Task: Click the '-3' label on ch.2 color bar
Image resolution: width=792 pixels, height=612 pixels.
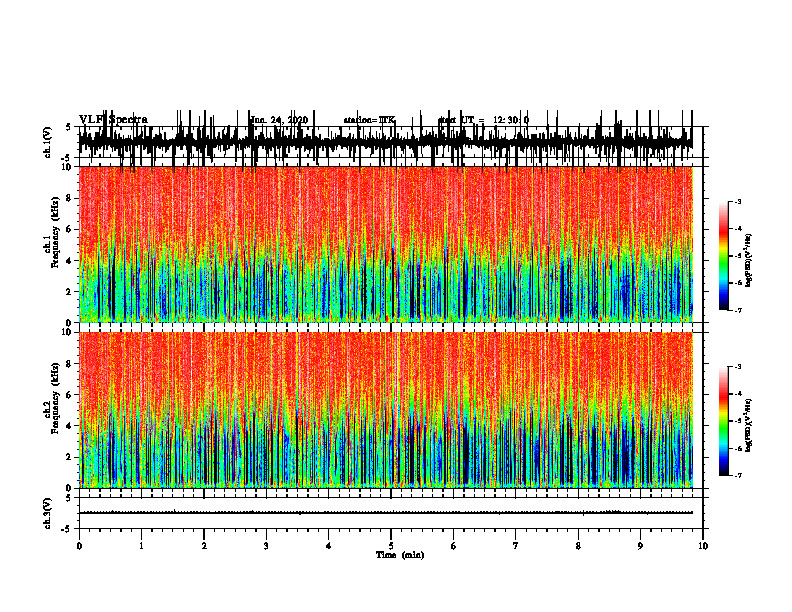Action: click(x=738, y=367)
